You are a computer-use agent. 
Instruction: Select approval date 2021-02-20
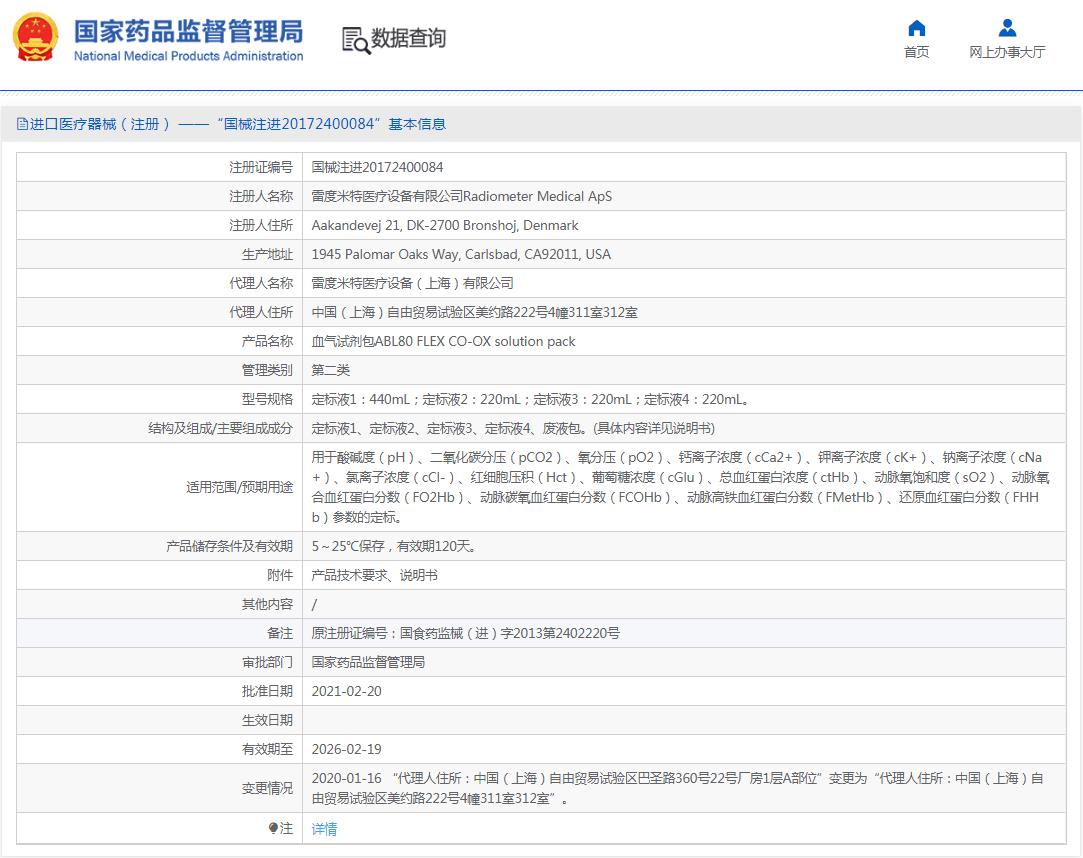(x=346, y=692)
